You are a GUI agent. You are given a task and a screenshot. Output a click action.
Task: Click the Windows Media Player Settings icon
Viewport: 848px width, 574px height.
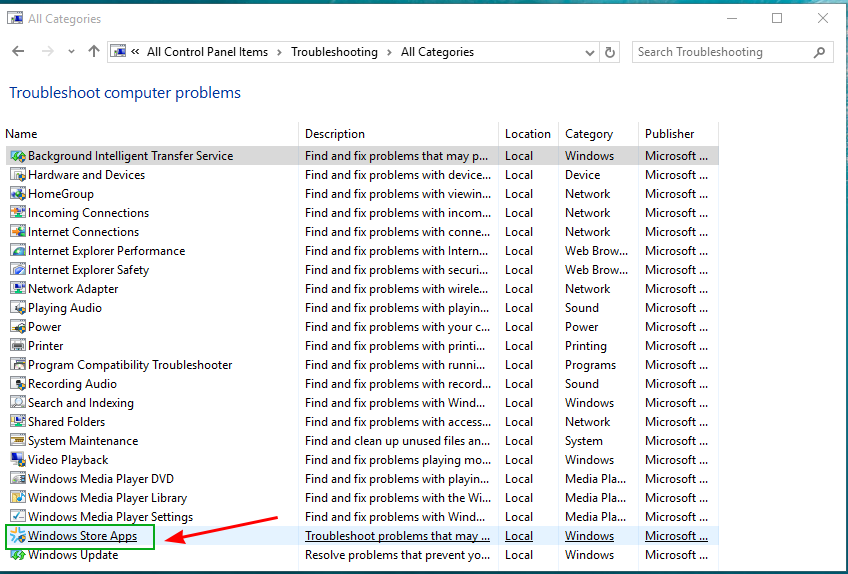pos(18,517)
